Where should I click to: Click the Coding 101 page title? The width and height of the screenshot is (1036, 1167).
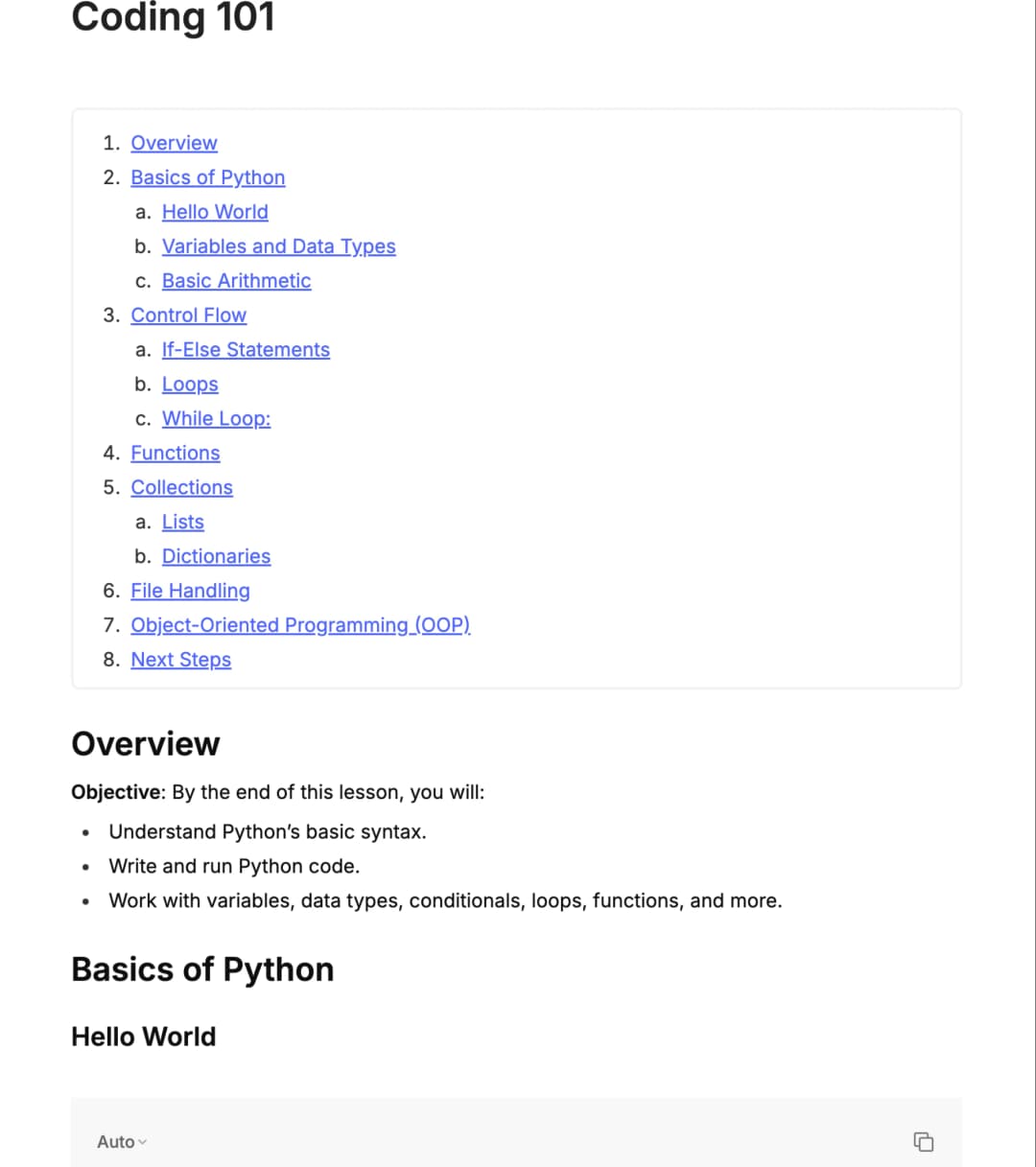click(173, 17)
